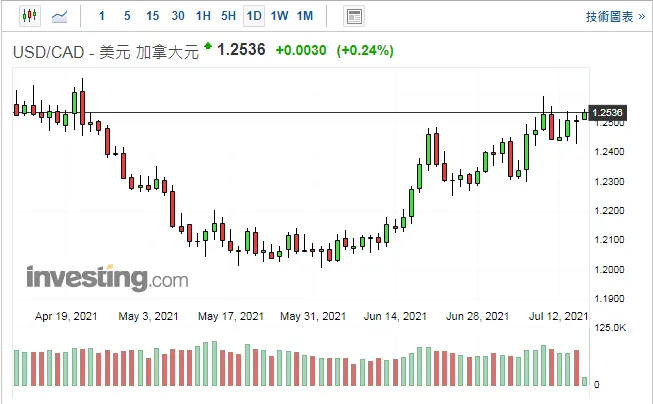Click the 1.2400 price axis label
This screenshot has height=404, width=653.
tap(609, 152)
